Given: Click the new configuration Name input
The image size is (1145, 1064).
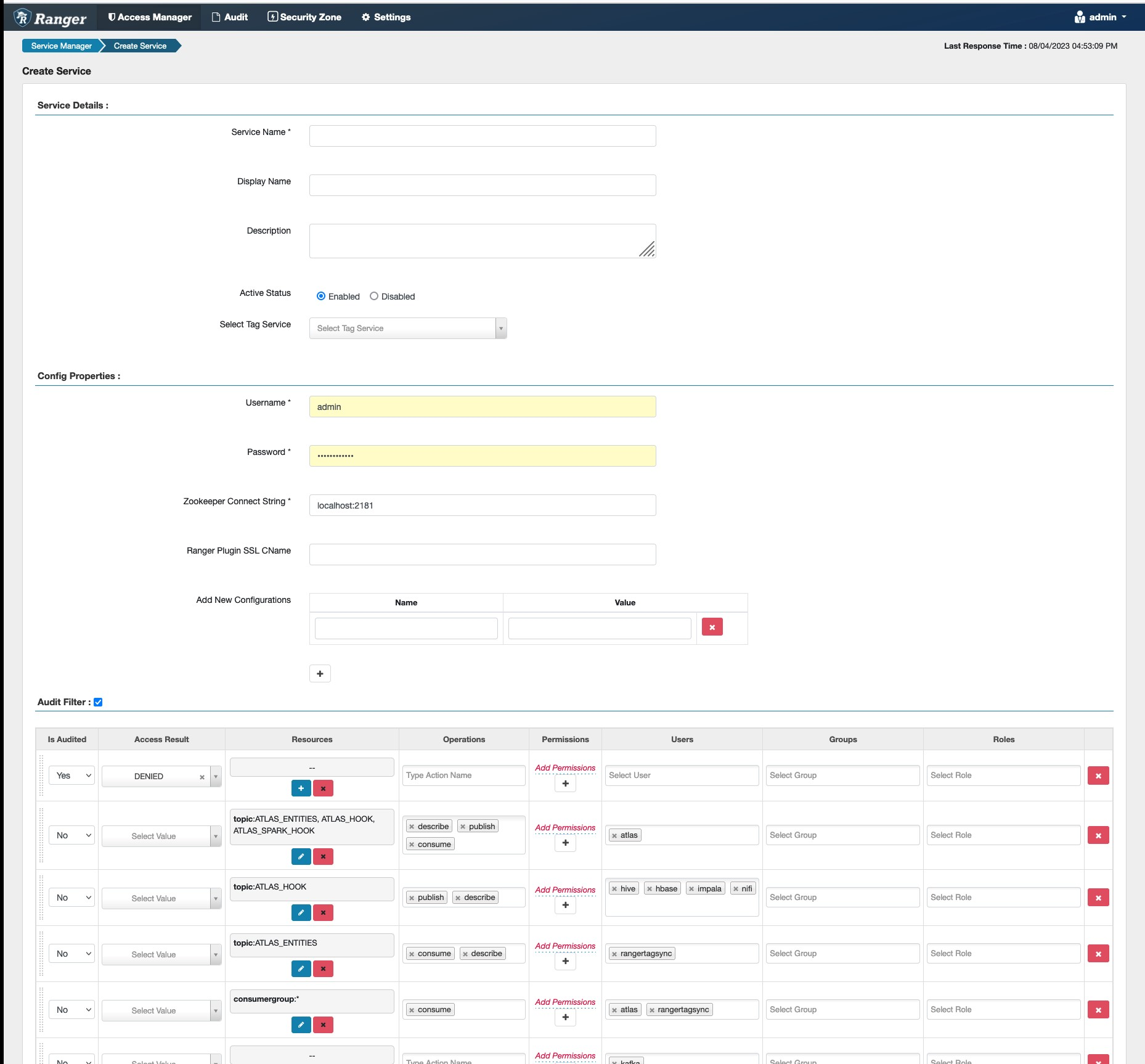Looking at the screenshot, I should pos(406,628).
